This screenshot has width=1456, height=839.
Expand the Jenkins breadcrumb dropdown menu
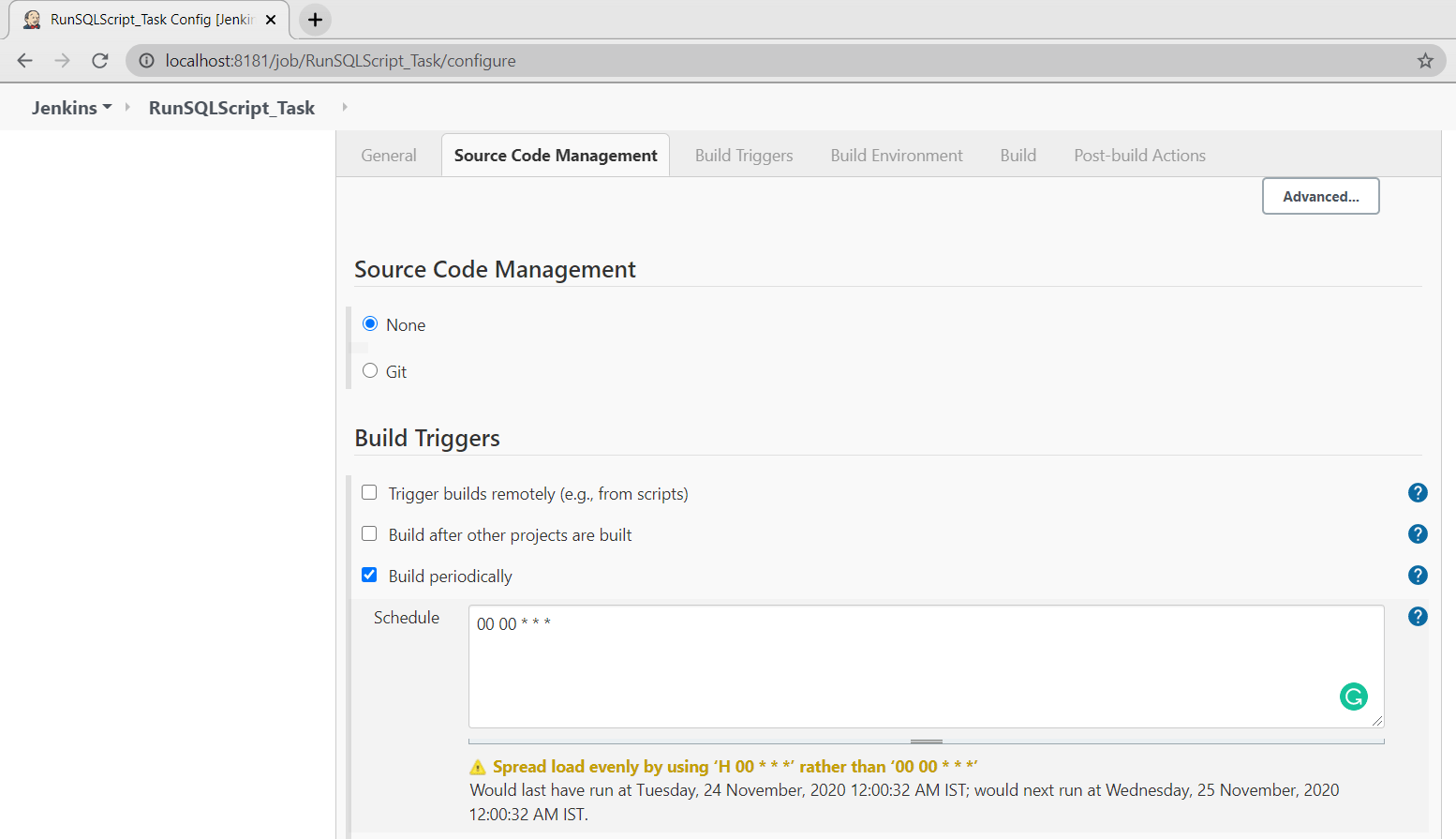click(x=108, y=107)
